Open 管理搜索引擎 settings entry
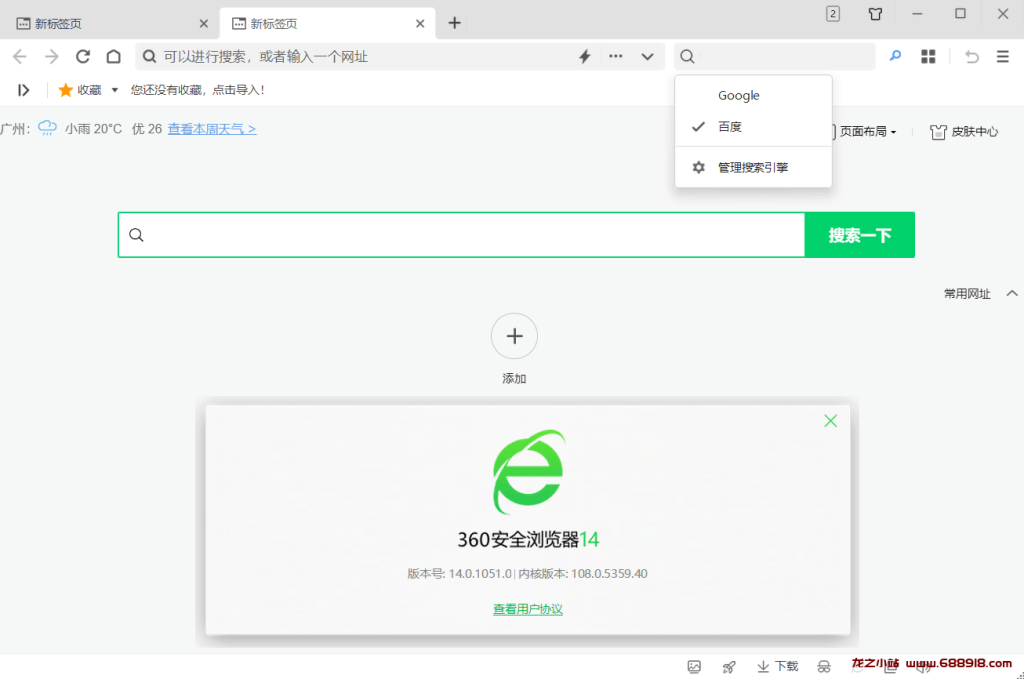 [753, 167]
